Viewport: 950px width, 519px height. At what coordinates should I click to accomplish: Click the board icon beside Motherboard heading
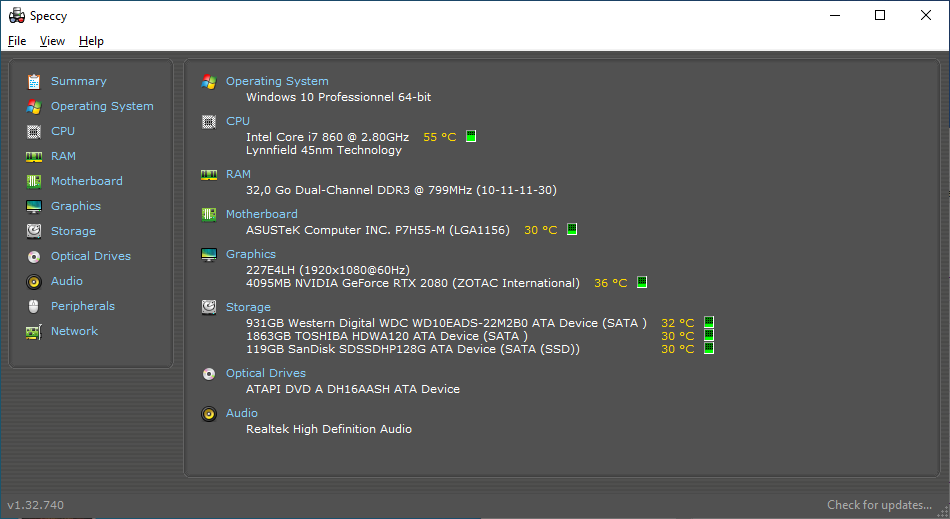[209, 214]
